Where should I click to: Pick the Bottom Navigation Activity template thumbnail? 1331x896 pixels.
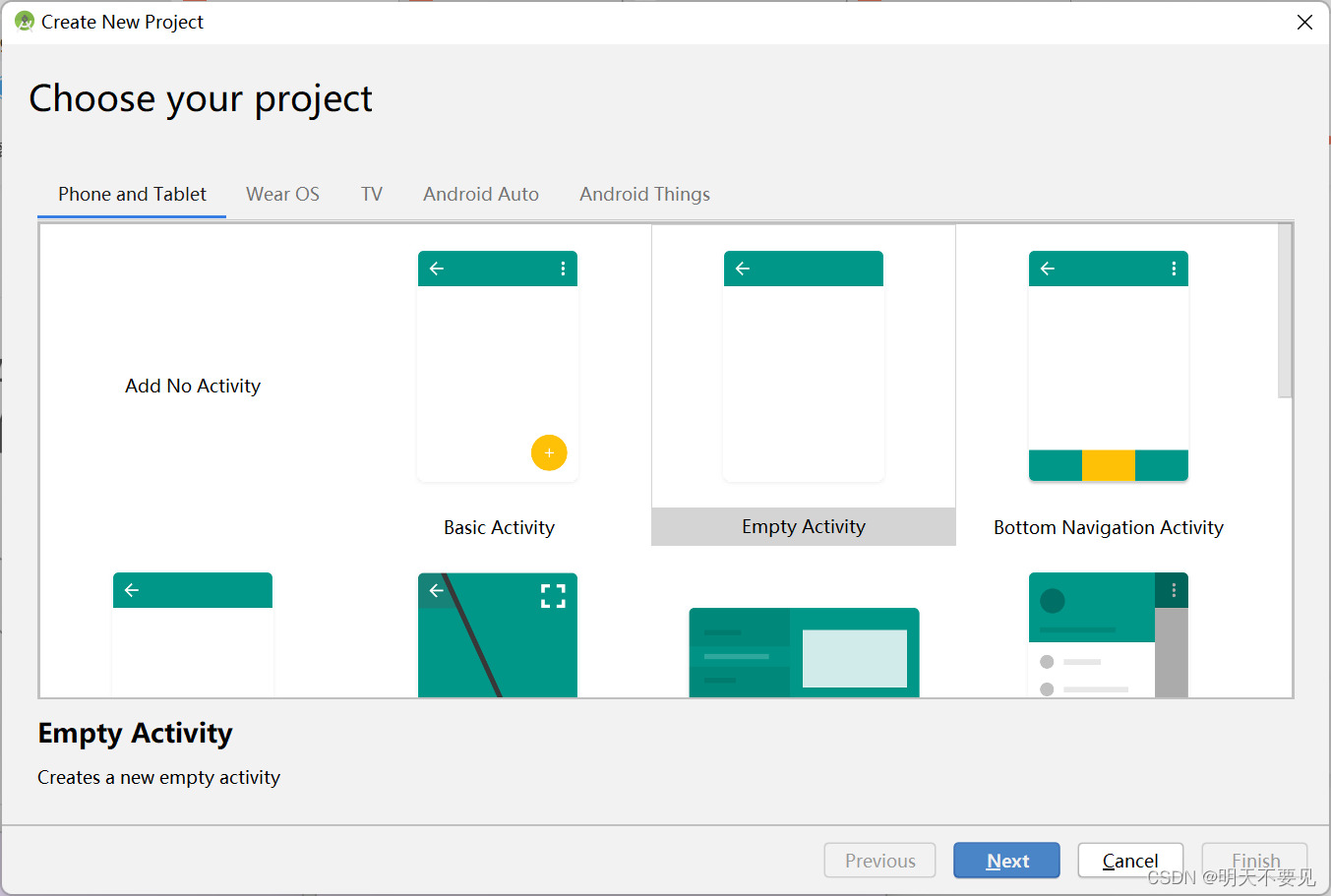coord(1109,366)
